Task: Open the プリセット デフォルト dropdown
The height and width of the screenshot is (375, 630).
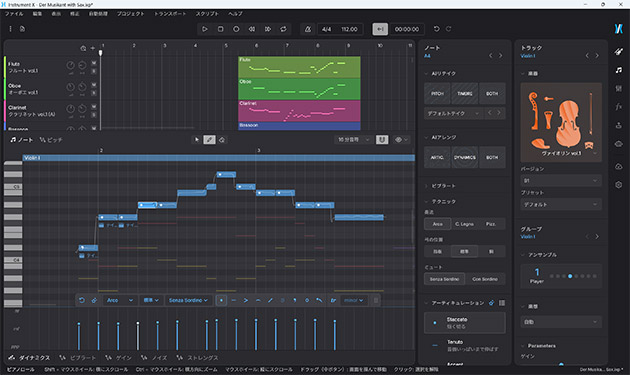Action: click(x=561, y=205)
